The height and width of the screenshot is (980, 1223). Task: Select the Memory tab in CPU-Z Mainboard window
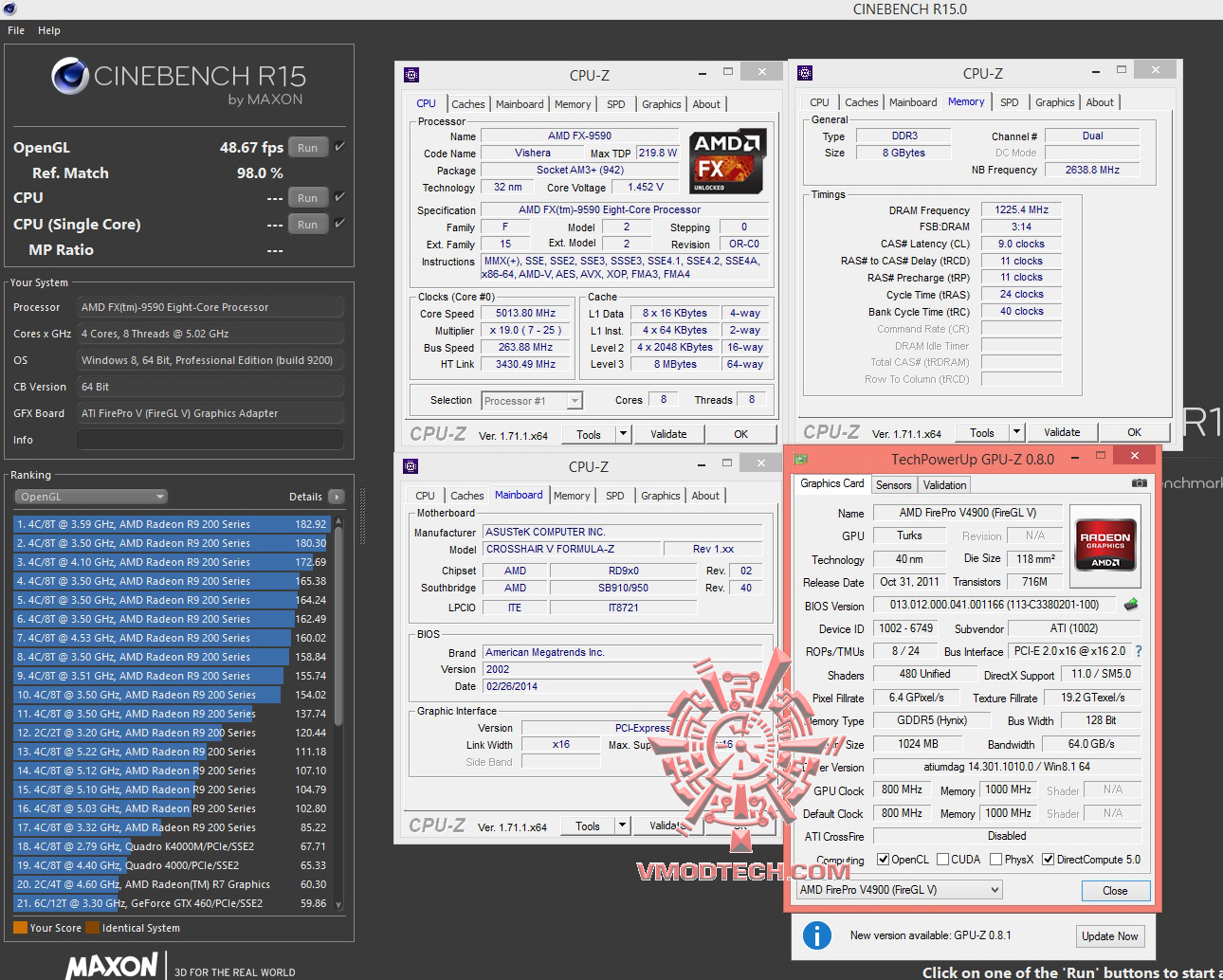tap(572, 496)
